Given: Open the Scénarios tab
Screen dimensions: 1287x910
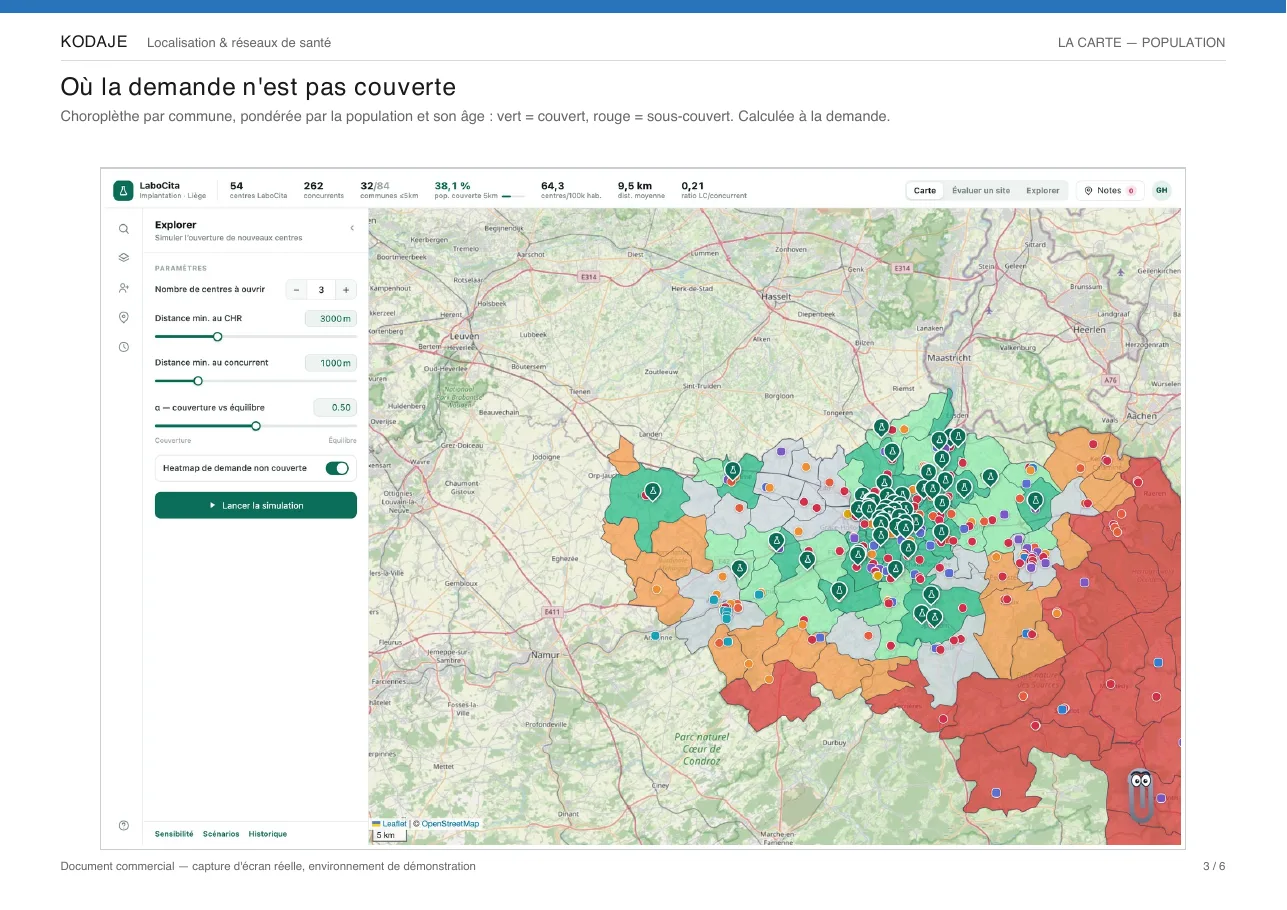Looking at the screenshot, I should (221, 834).
